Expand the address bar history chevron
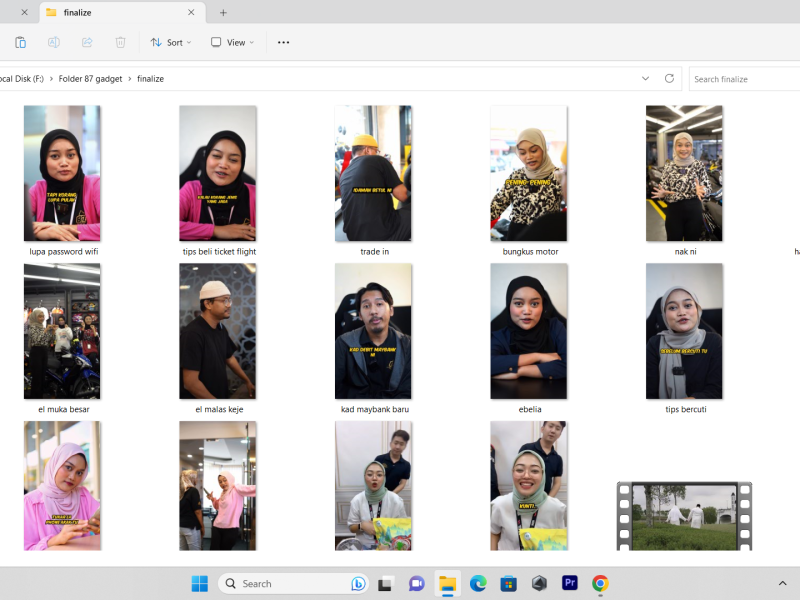This screenshot has height=600, width=800. (x=646, y=78)
